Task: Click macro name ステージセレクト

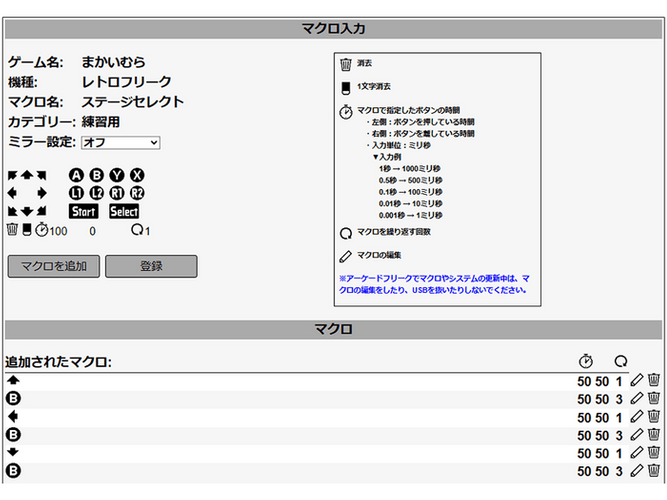Action: [133, 102]
